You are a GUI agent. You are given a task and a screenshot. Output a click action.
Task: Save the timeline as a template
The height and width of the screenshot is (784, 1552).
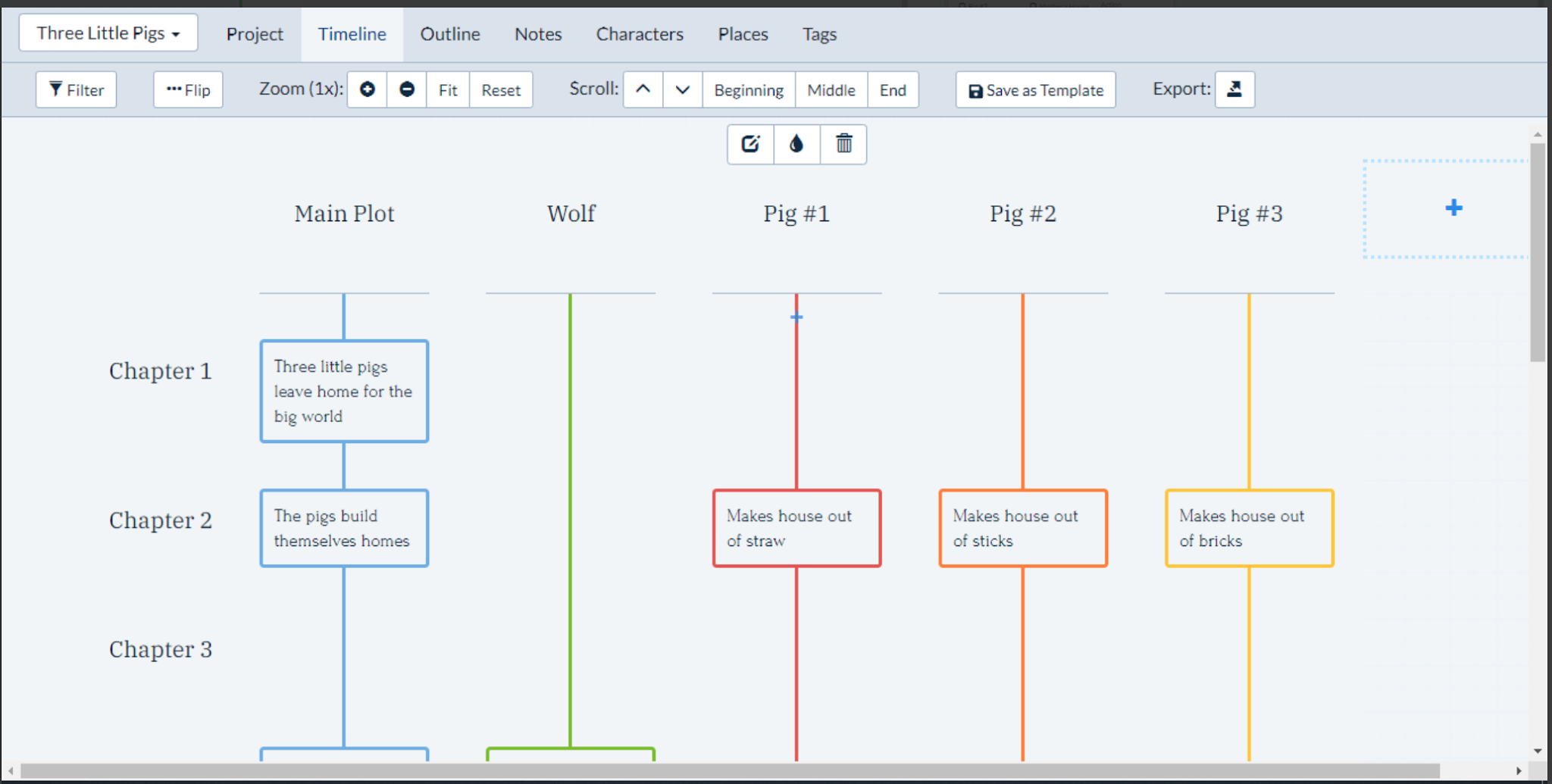[x=1034, y=89]
